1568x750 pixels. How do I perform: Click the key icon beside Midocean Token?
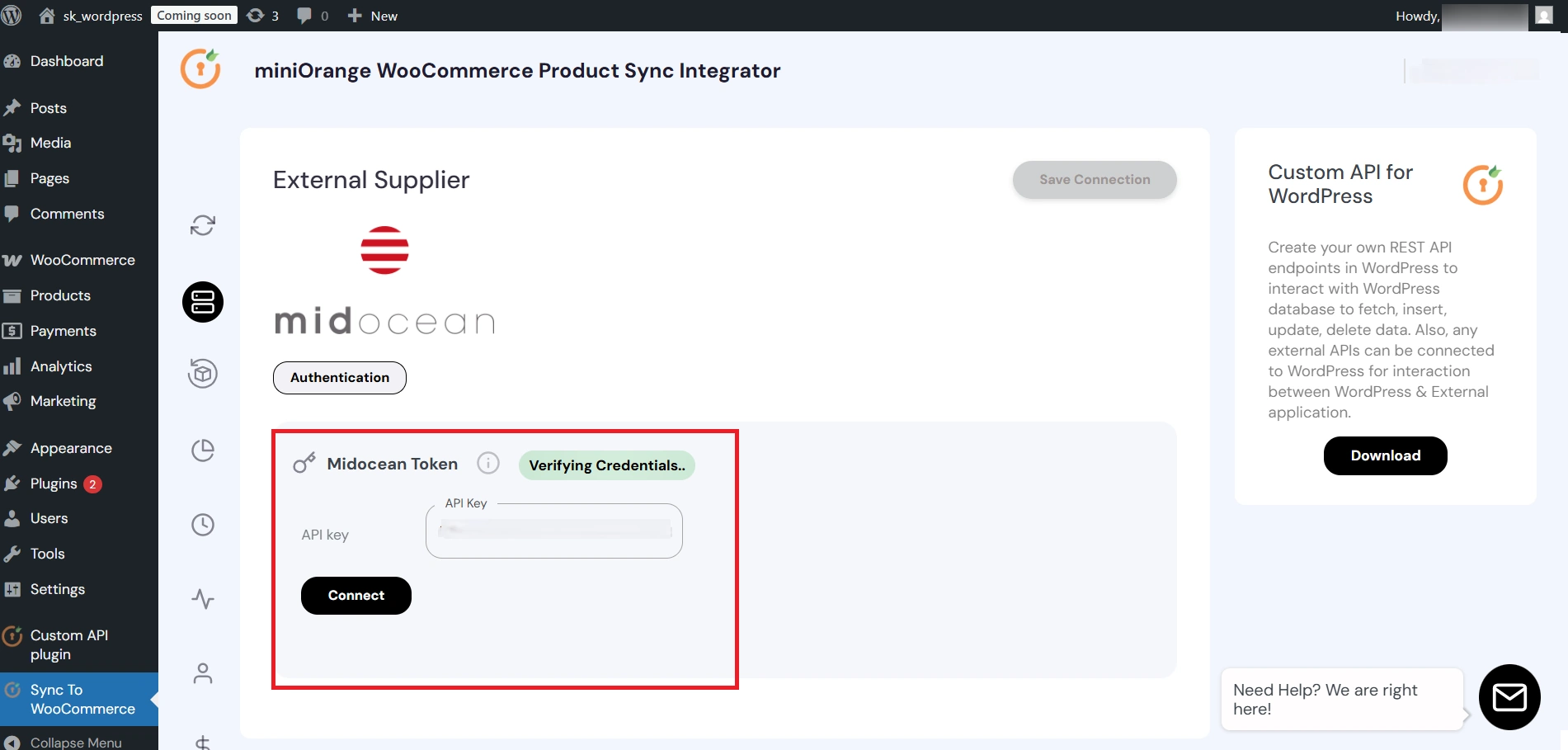[304, 463]
